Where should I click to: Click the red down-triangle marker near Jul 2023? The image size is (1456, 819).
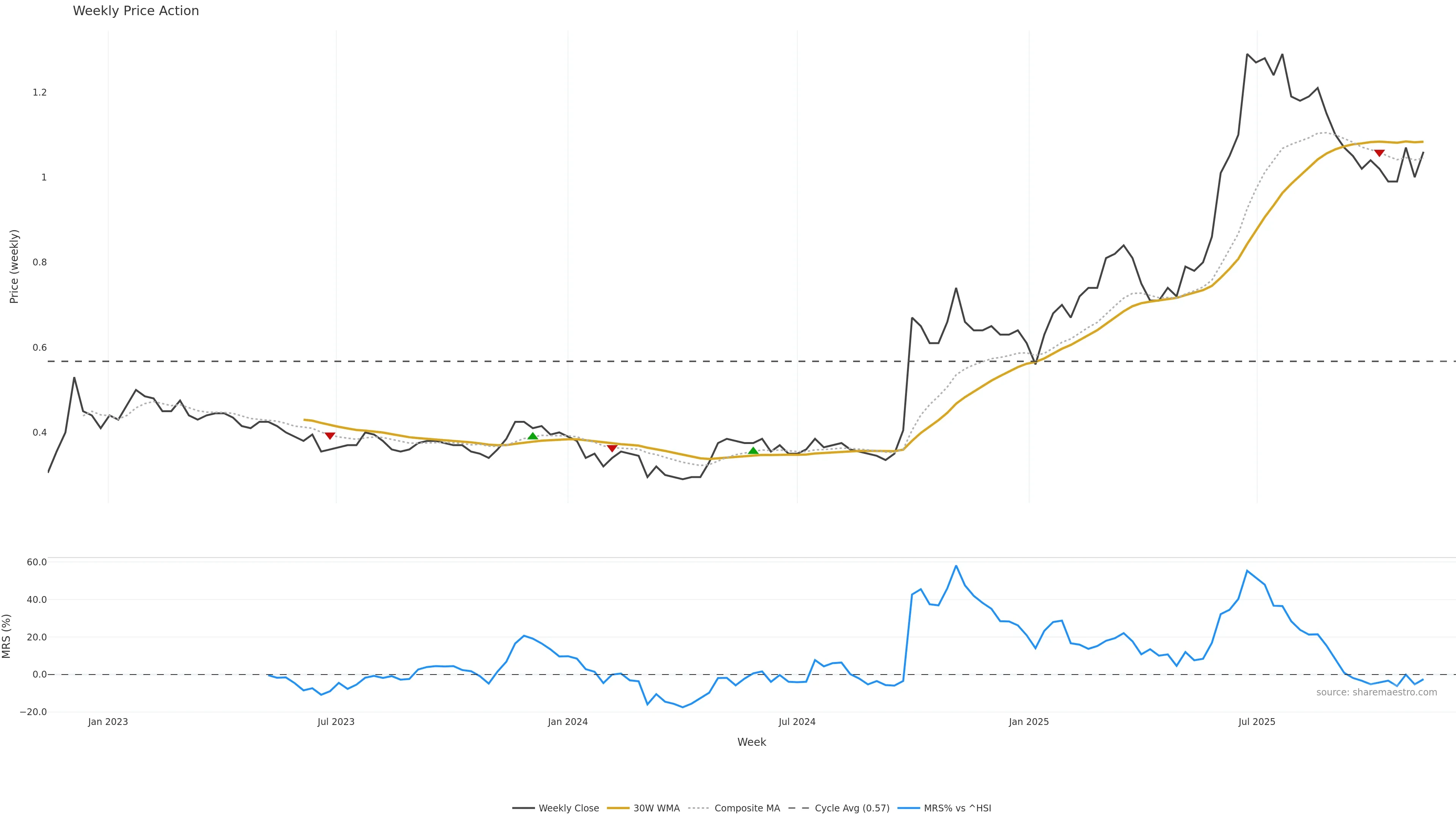coord(330,436)
